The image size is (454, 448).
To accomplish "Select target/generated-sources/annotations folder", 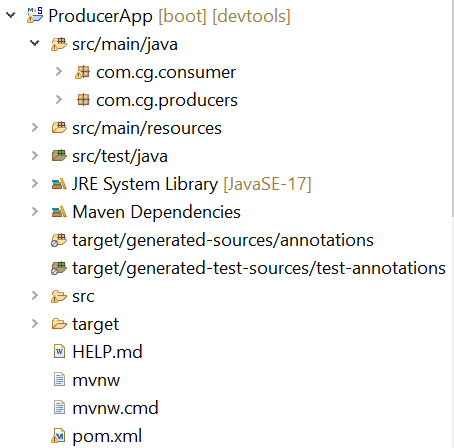I will [x=223, y=240].
